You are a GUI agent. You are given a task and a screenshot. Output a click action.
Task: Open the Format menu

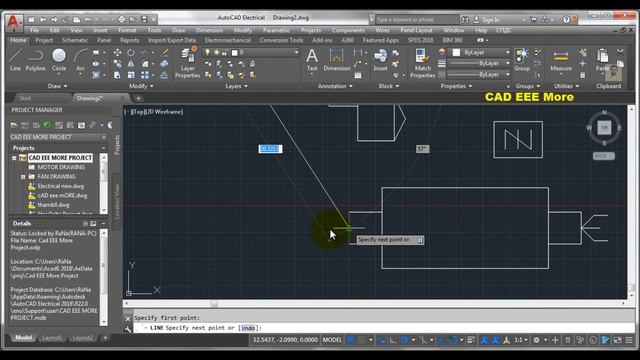[x=127, y=30]
